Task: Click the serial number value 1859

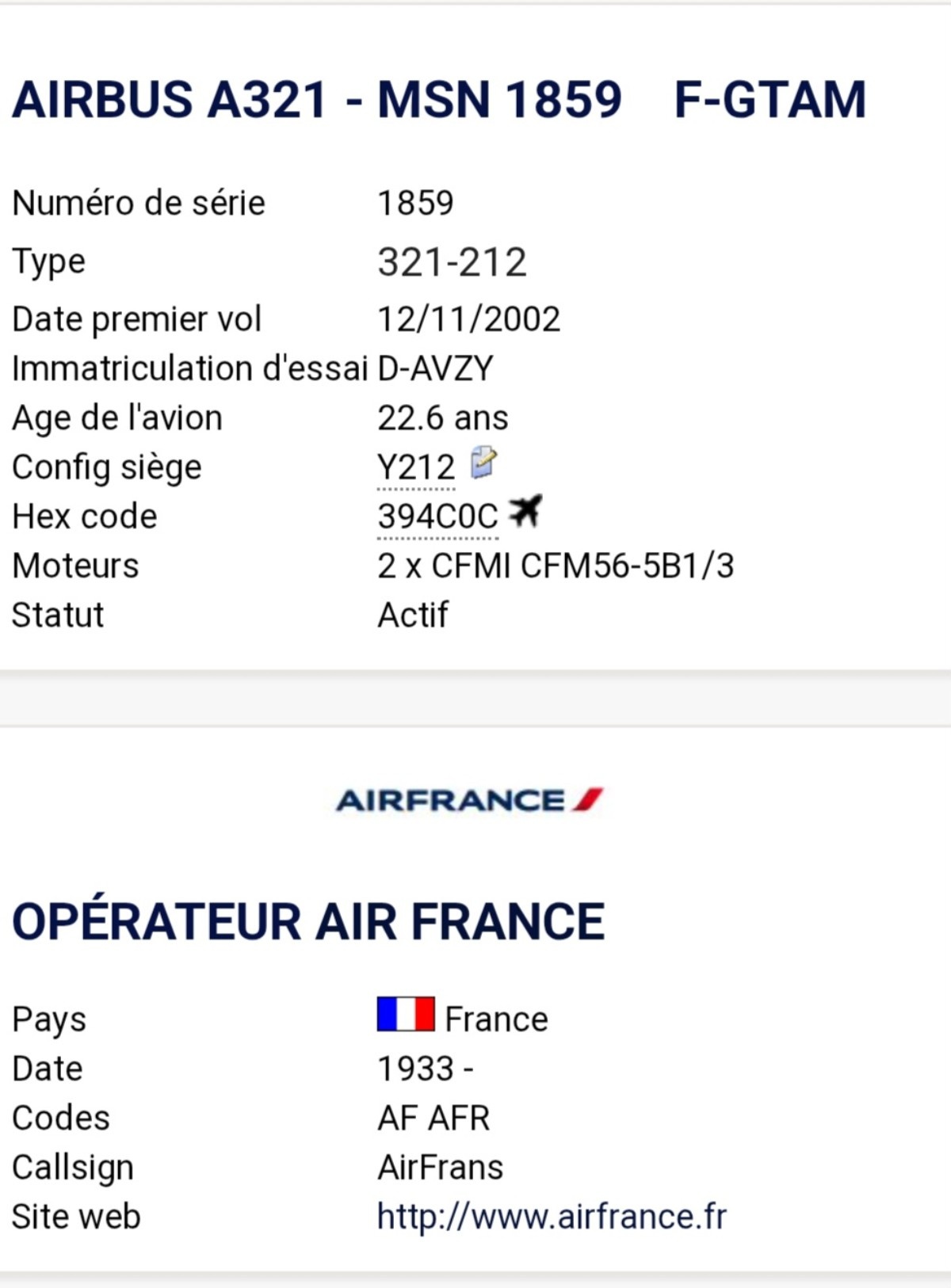Action: point(415,203)
